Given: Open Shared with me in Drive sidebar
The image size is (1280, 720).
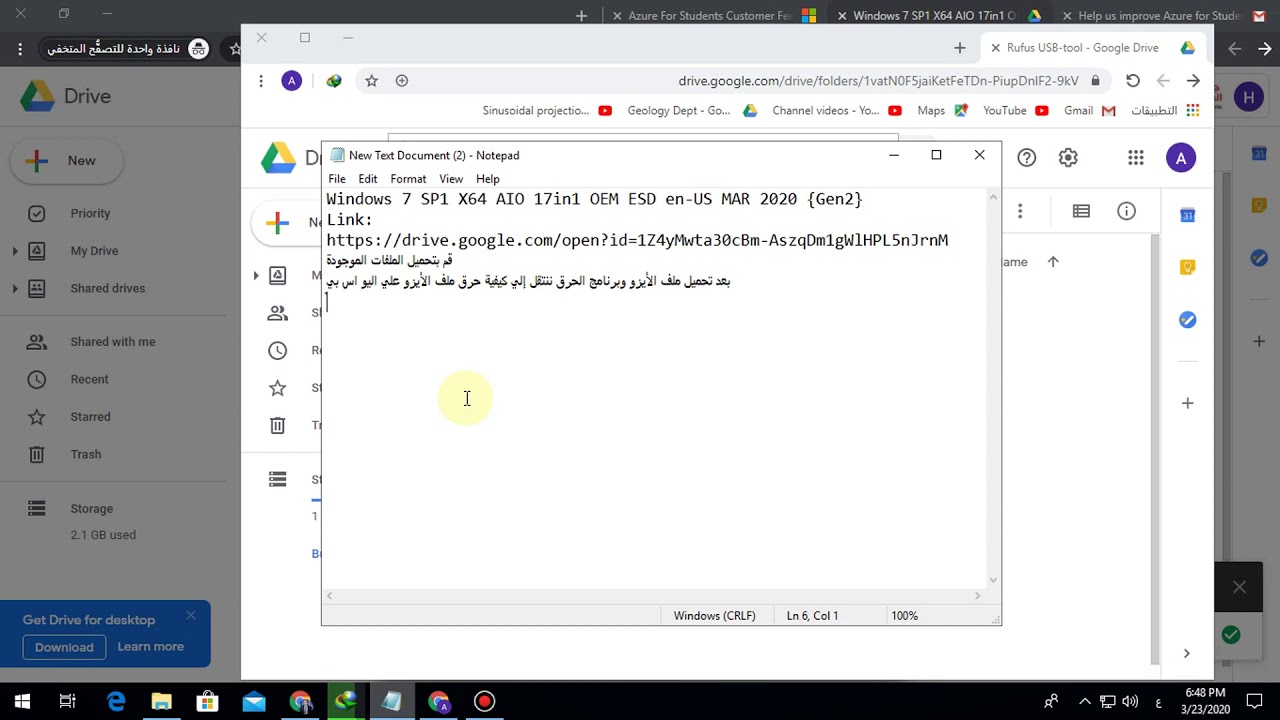Looking at the screenshot, I should point(112,342).
